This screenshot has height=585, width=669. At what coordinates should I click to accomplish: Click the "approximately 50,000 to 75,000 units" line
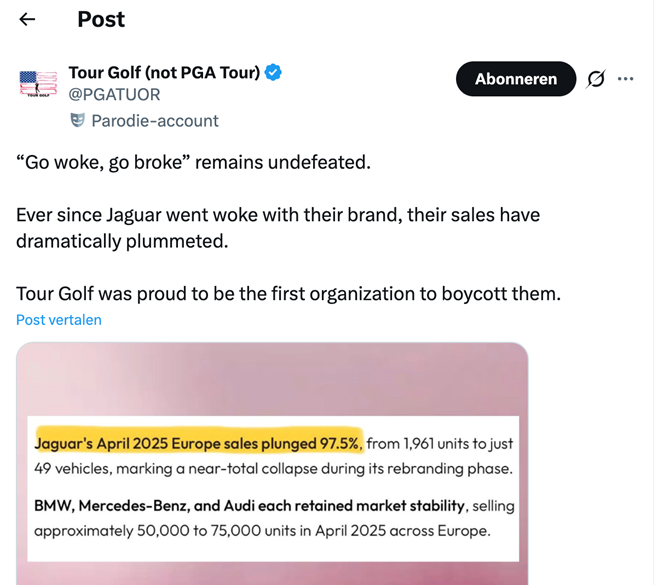[x=262, y=530]
